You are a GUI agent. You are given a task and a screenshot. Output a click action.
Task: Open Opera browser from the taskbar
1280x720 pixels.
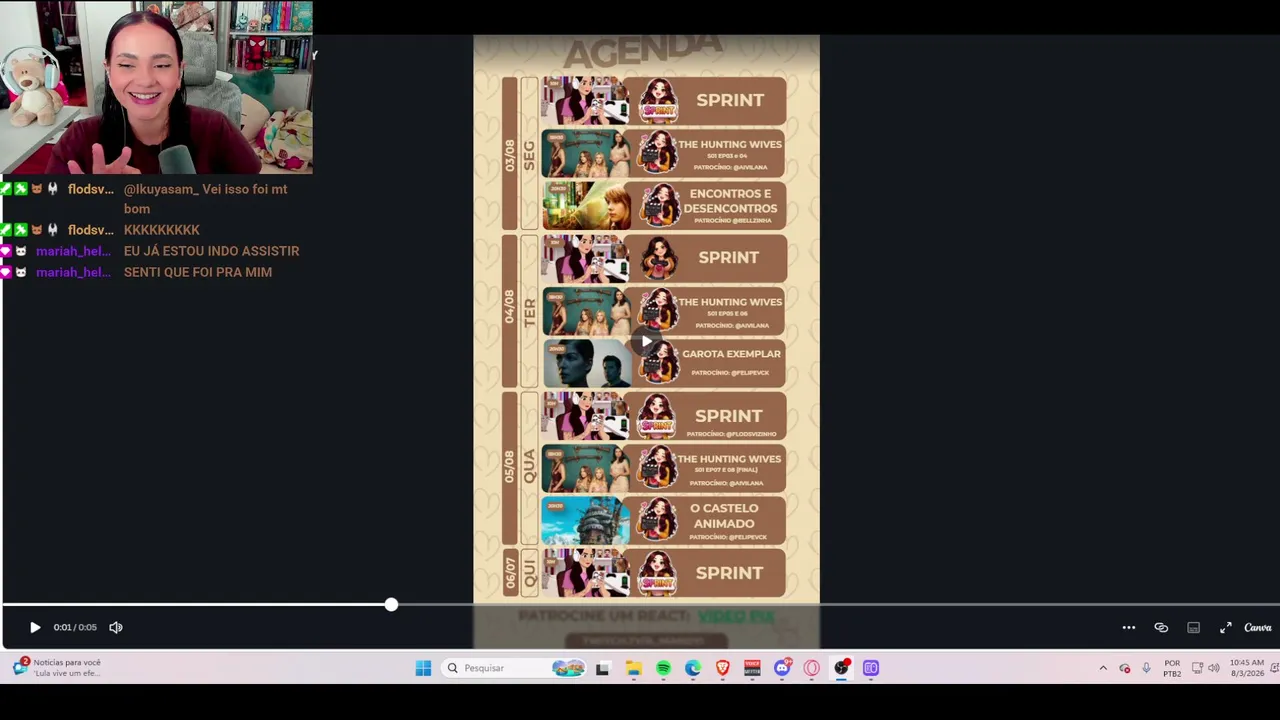[811, 668]
